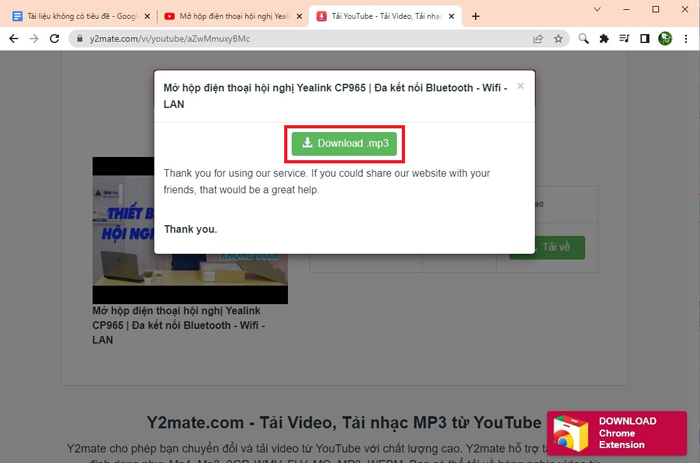Click the Google Docs tab favicon

coord(17,17)
